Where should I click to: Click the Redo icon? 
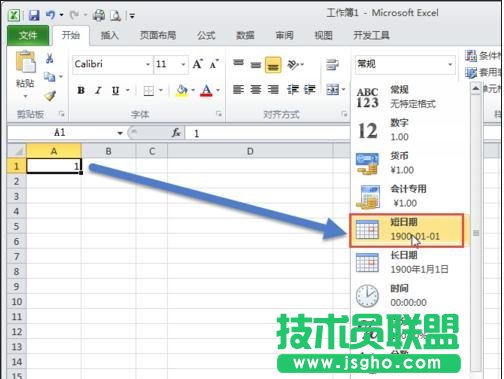(x=74, y=15)
